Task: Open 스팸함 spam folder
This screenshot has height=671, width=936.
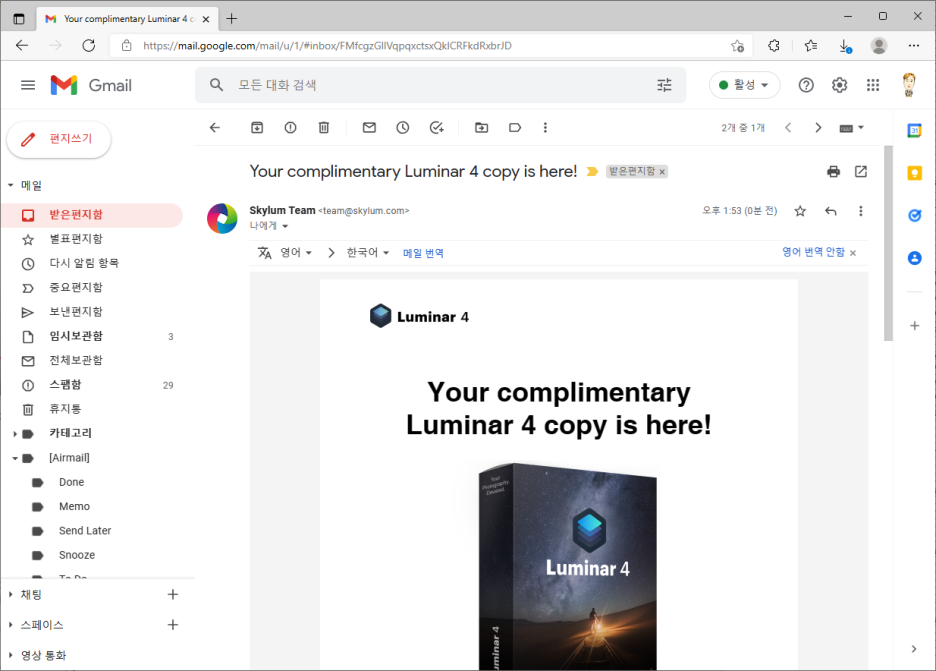Action: coord(92,385)
